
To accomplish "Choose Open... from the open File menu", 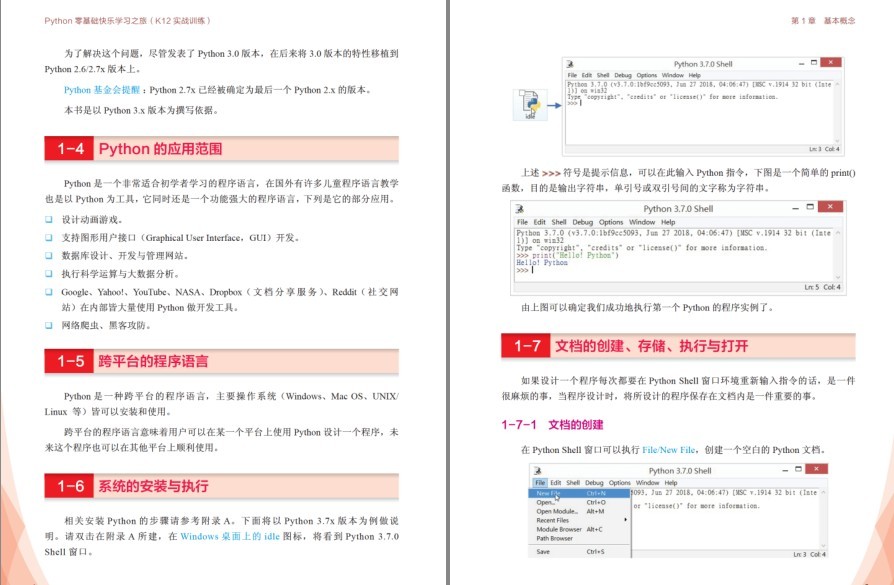I will click(x=580, y=502).
